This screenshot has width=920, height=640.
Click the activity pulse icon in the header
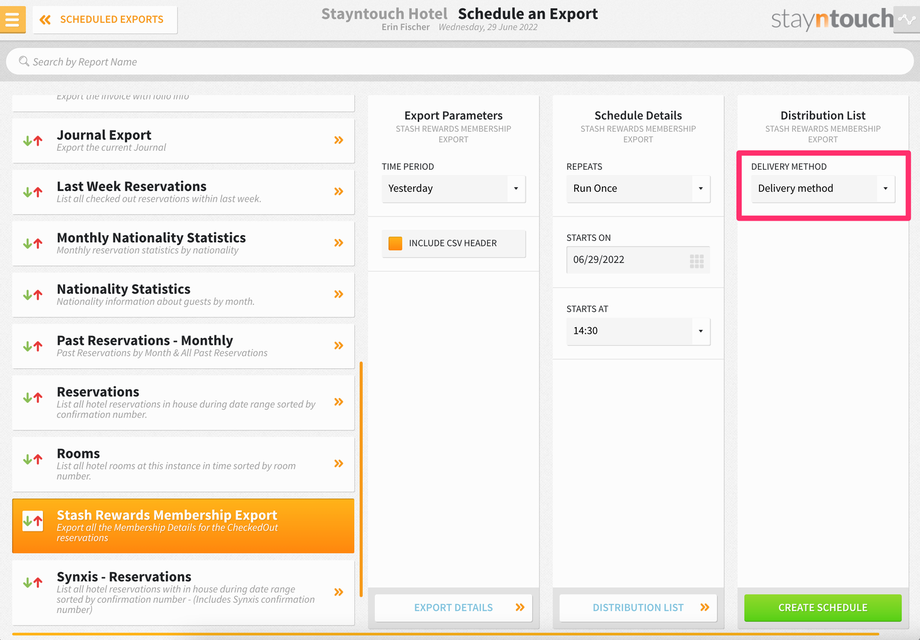coord(907,19)
